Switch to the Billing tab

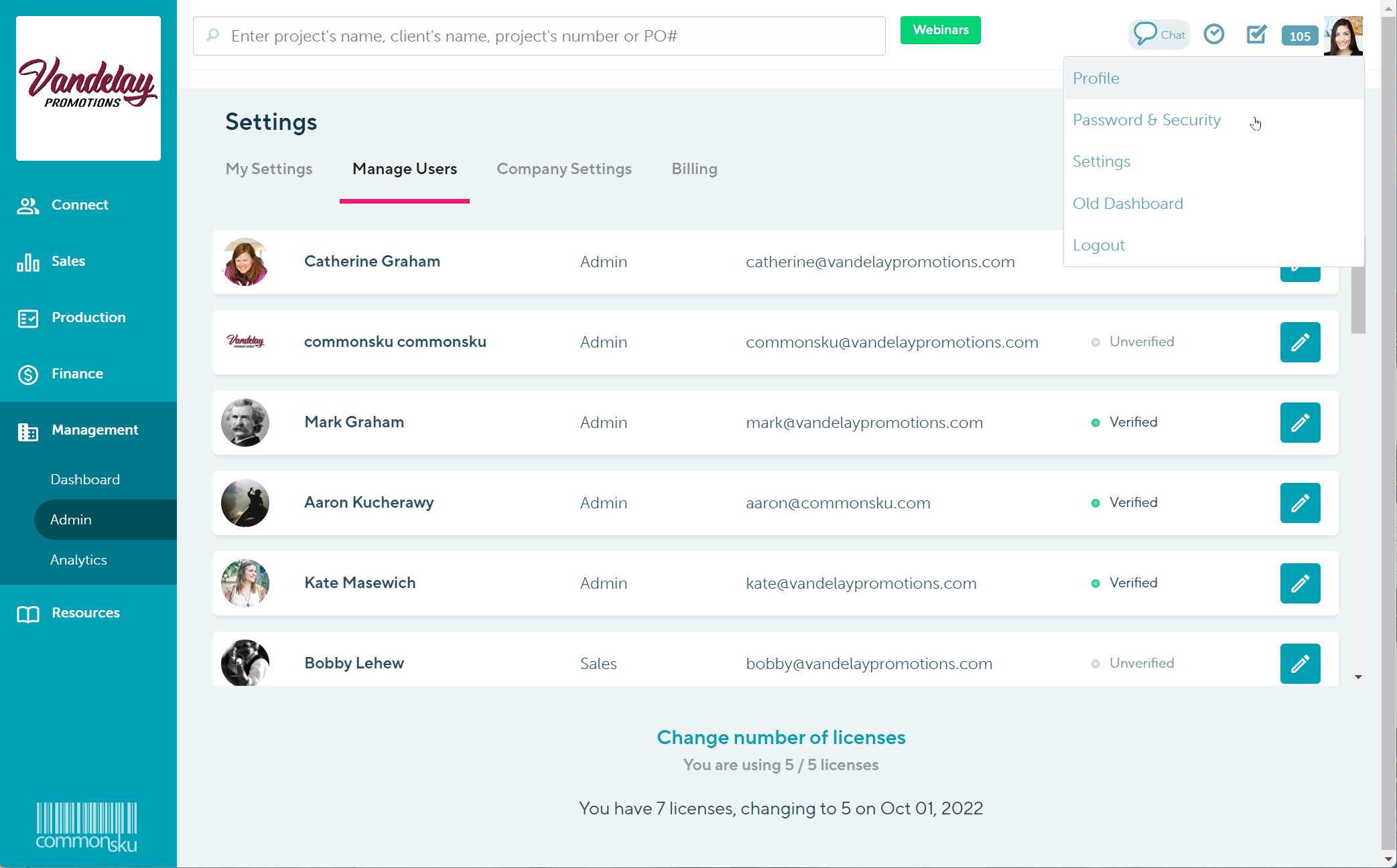694,169
